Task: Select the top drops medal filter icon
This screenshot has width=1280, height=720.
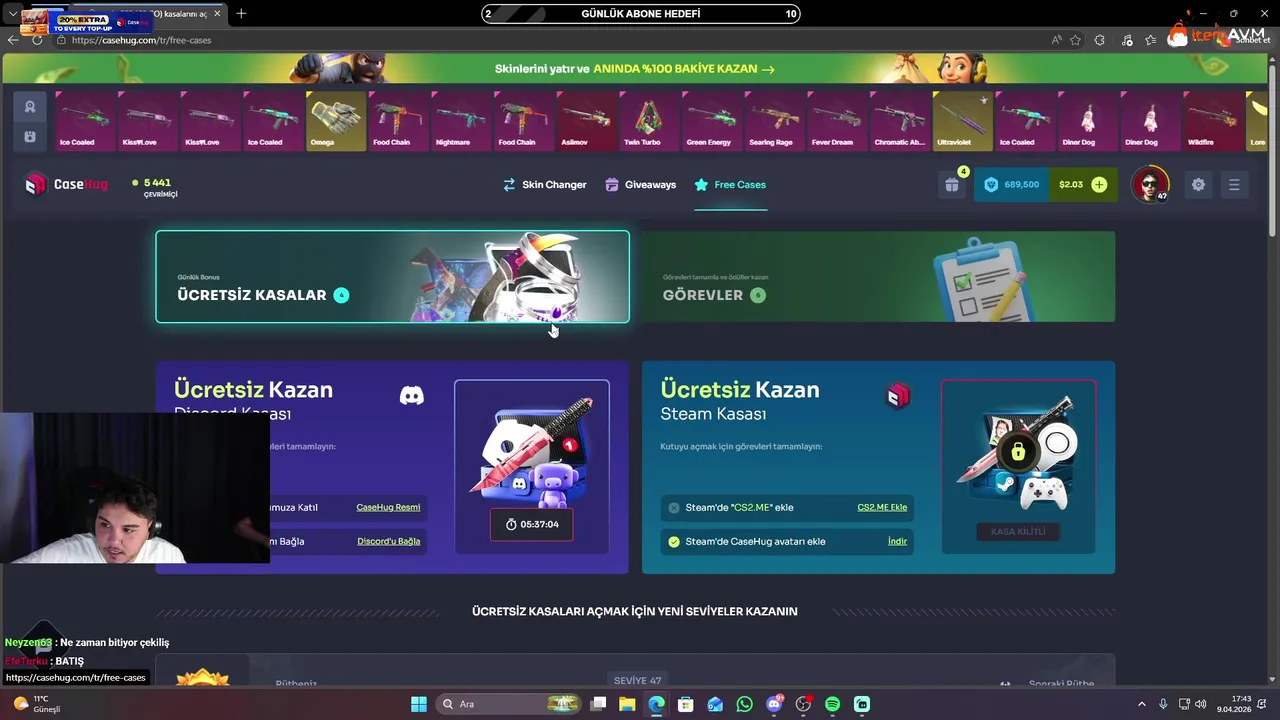Action: (x=30, y=107)
